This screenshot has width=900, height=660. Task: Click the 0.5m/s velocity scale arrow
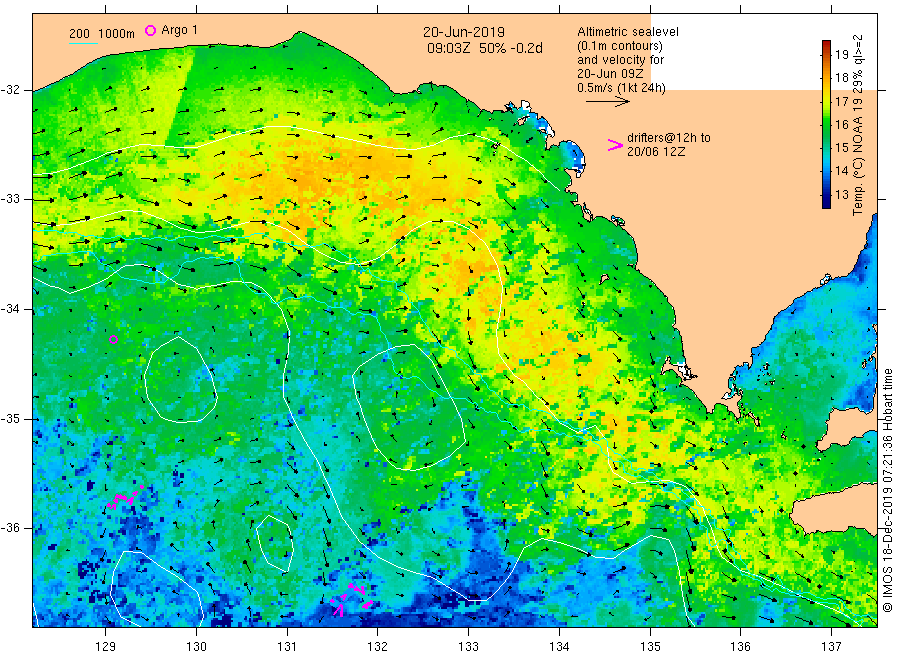608,102
